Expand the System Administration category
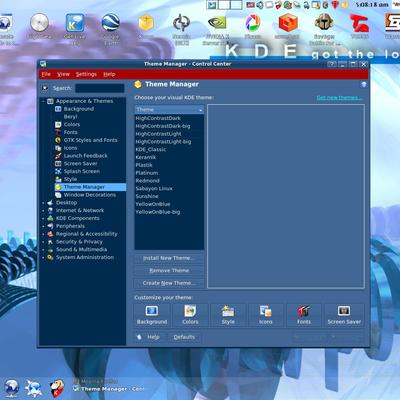 [x=43, y=257]
